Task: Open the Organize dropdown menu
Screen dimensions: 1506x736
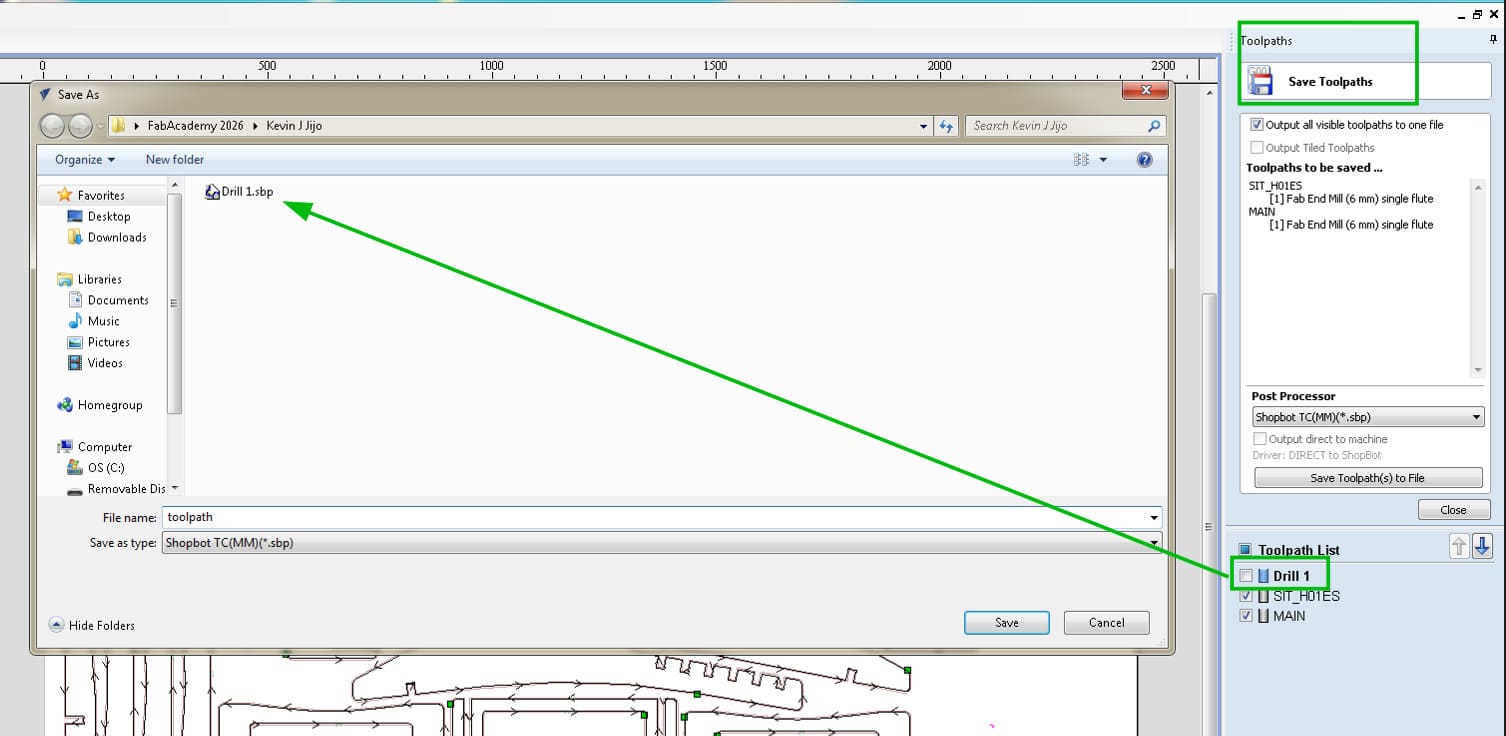Action: click(x=85, y=160)
